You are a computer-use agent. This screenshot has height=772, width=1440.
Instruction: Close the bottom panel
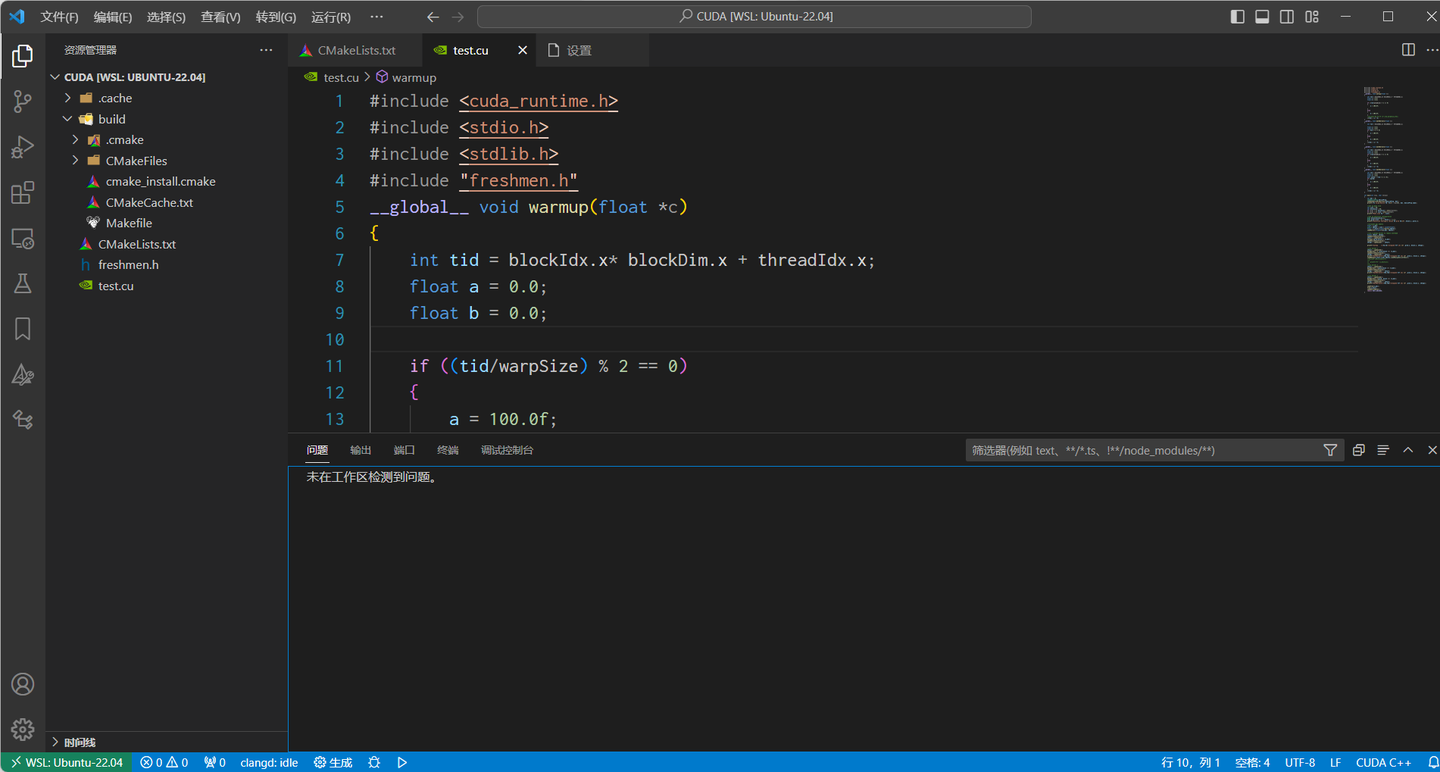tap(1432, 450)
